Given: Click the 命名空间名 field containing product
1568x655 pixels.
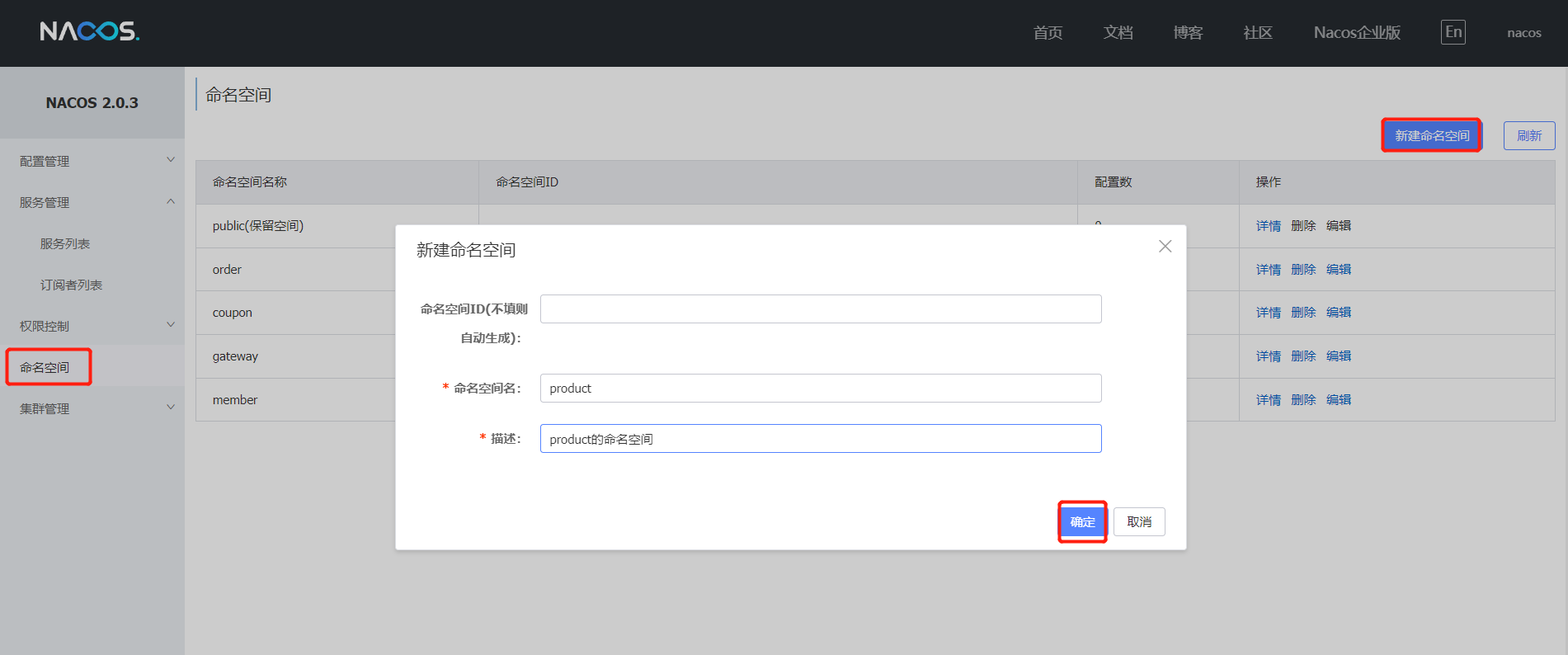Looking at the screenshot, I should (x=821, y=388).
